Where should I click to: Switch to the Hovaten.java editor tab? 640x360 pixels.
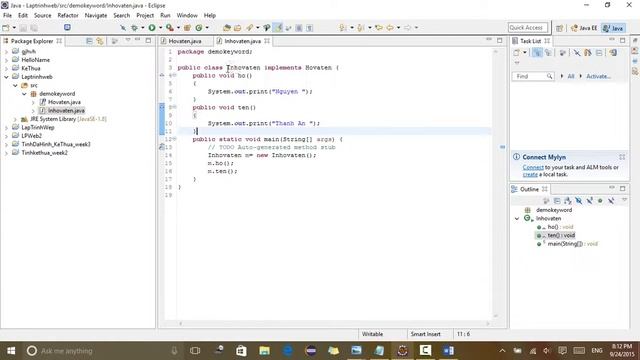[185, 41]
